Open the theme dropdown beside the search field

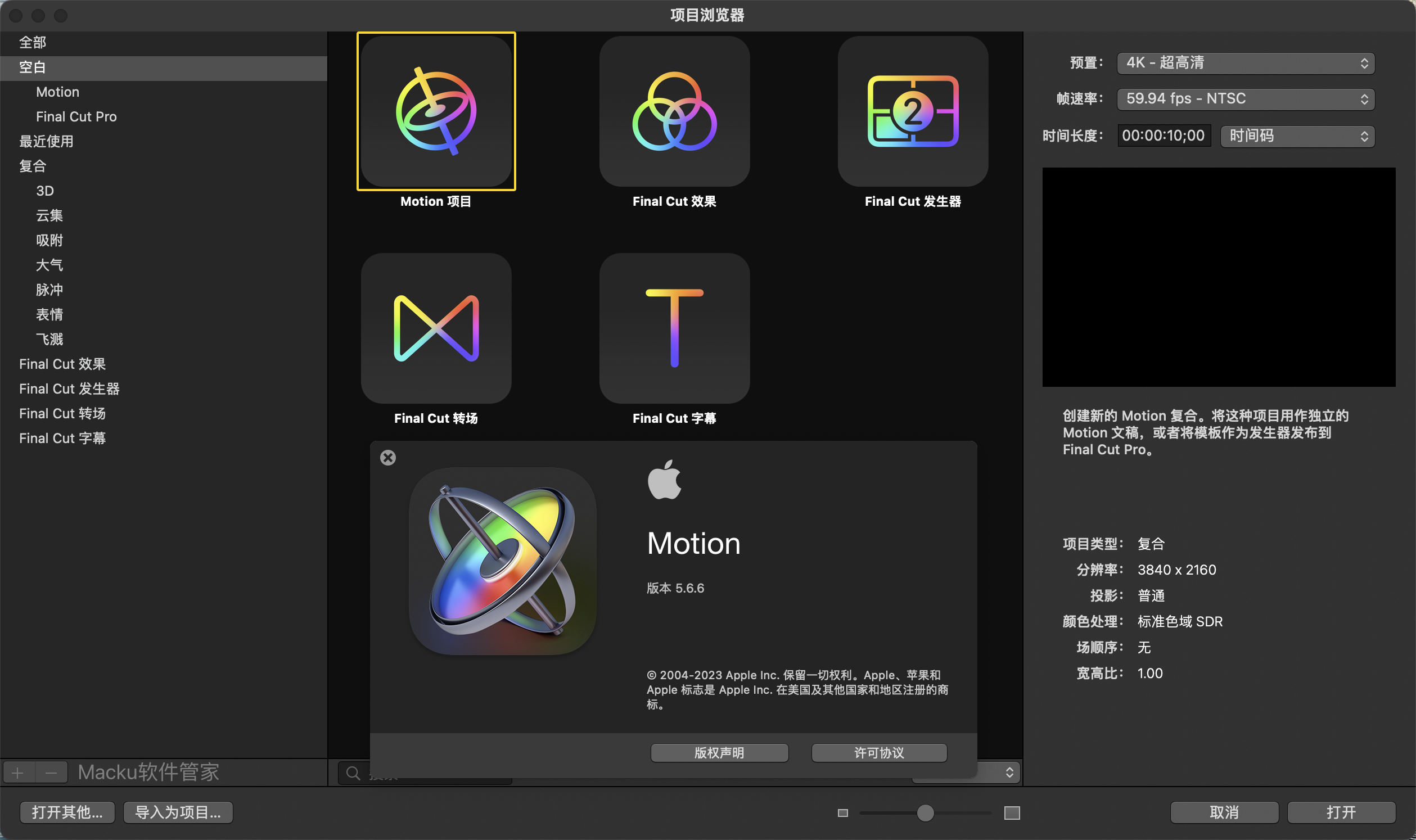(x=999, y=772)
